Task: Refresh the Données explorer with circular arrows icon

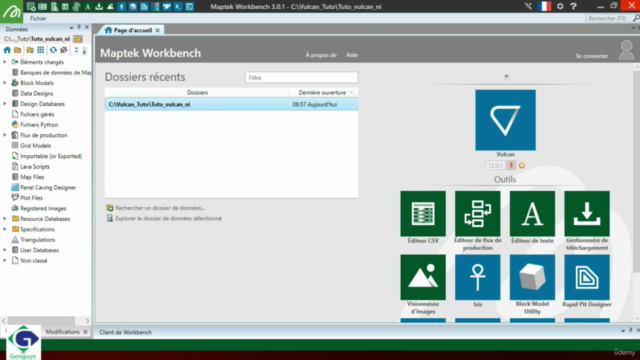Action: pos(53,50)
